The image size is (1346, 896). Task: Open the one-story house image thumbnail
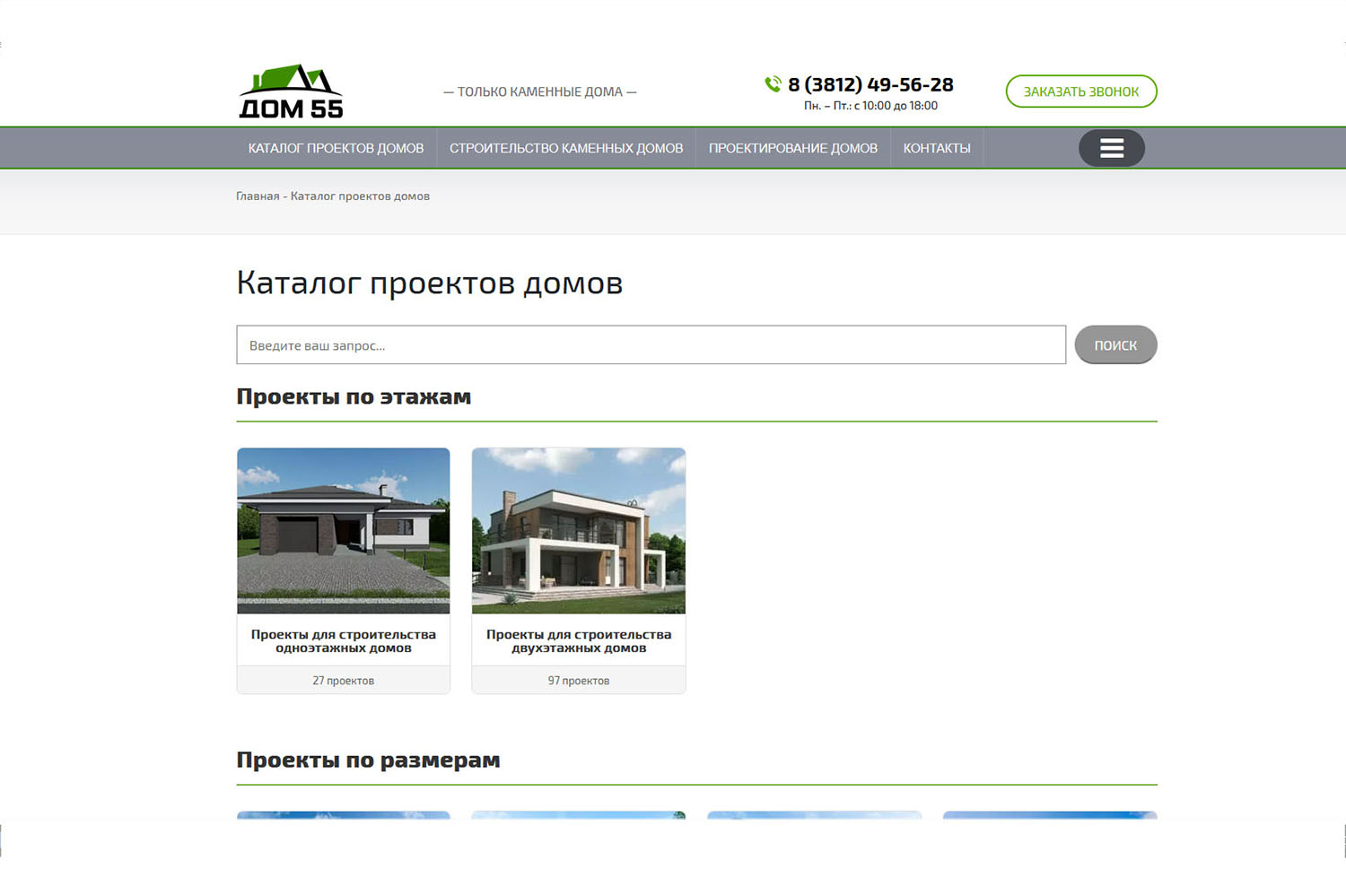pos(344,531)
